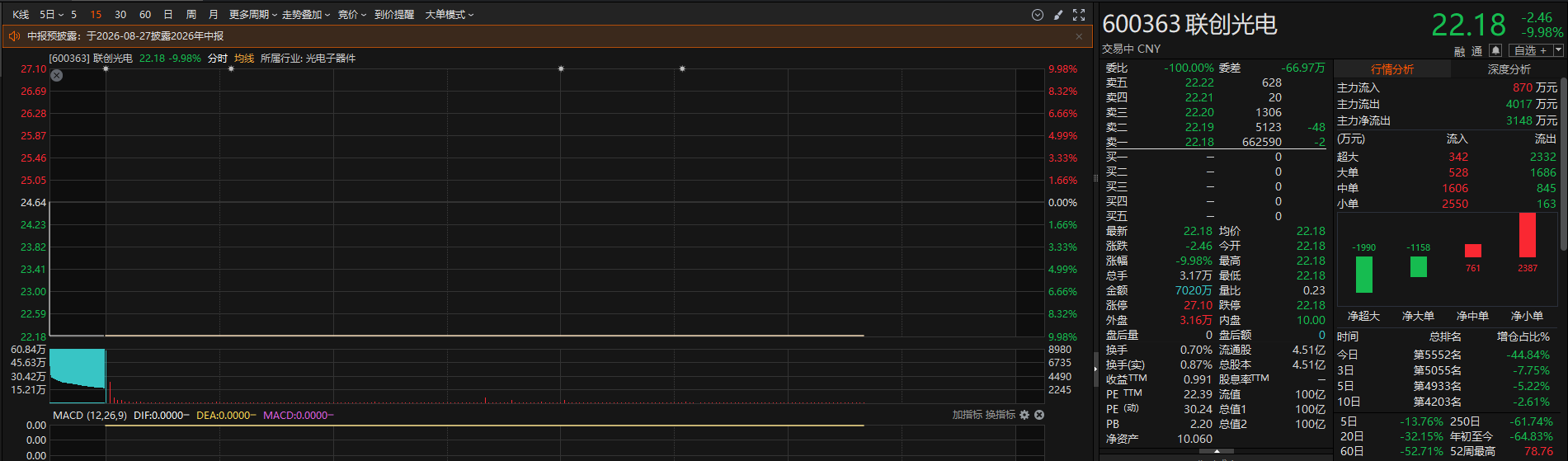The height and width of the screenshot is (461, 1568).
Task: Close the 中报预披露 notification banner
Action: [x=1079, y=36]
